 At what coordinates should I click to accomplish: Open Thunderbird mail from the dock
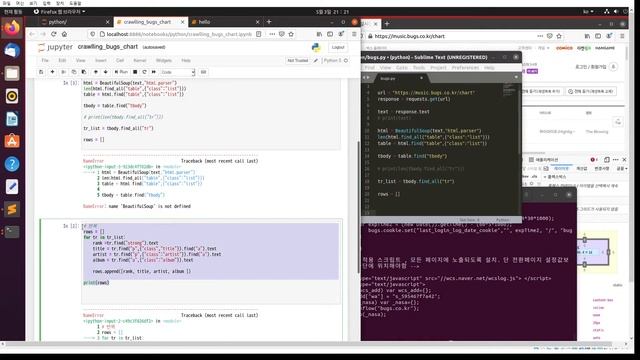12,50
